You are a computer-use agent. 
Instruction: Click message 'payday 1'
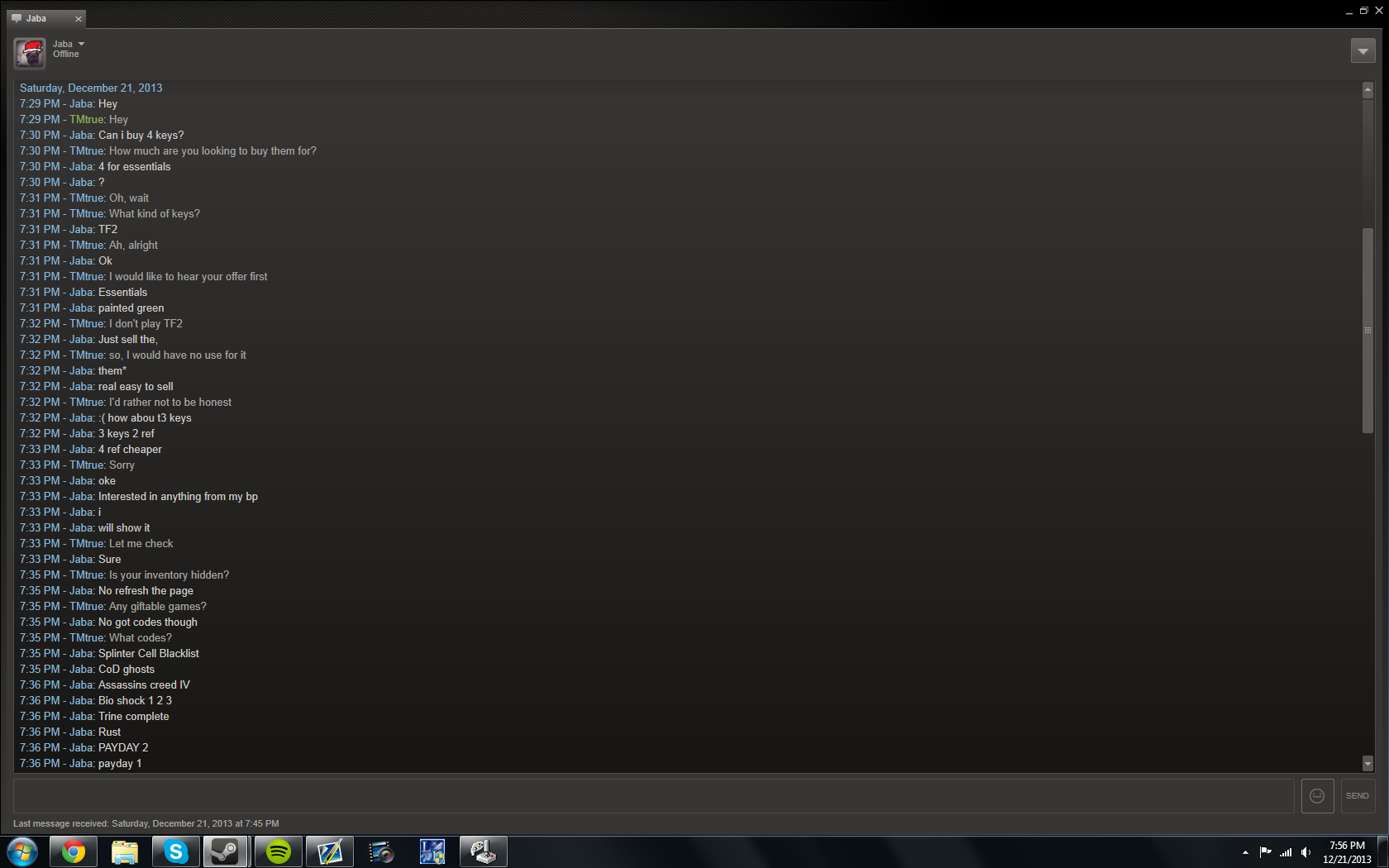click(x=120, y=764)
